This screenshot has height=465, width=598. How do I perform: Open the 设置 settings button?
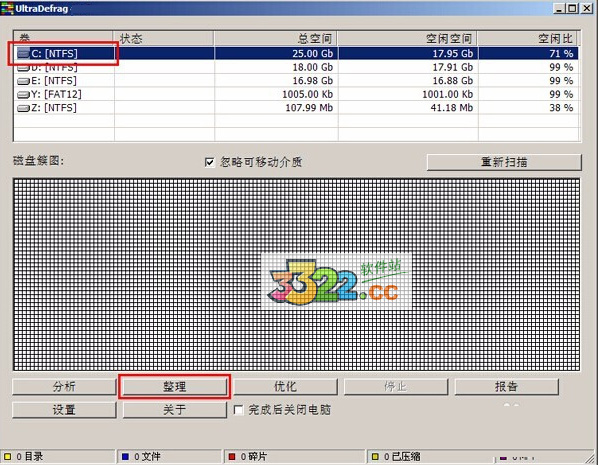(x=64, y=410)
